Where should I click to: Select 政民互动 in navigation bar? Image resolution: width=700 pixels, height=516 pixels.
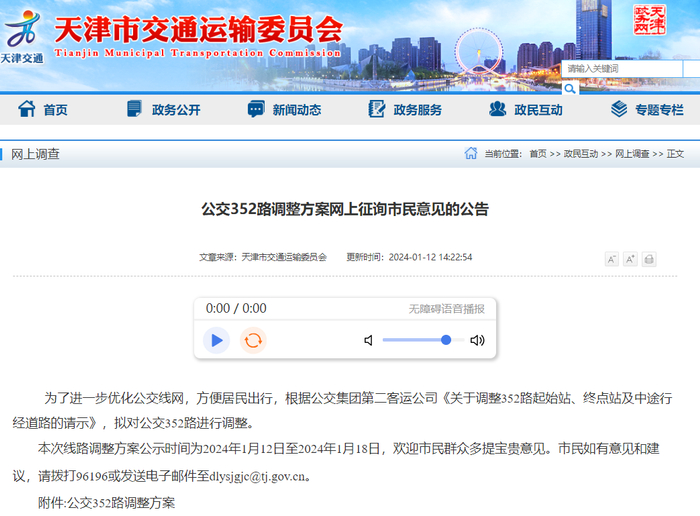coord(525,109)
